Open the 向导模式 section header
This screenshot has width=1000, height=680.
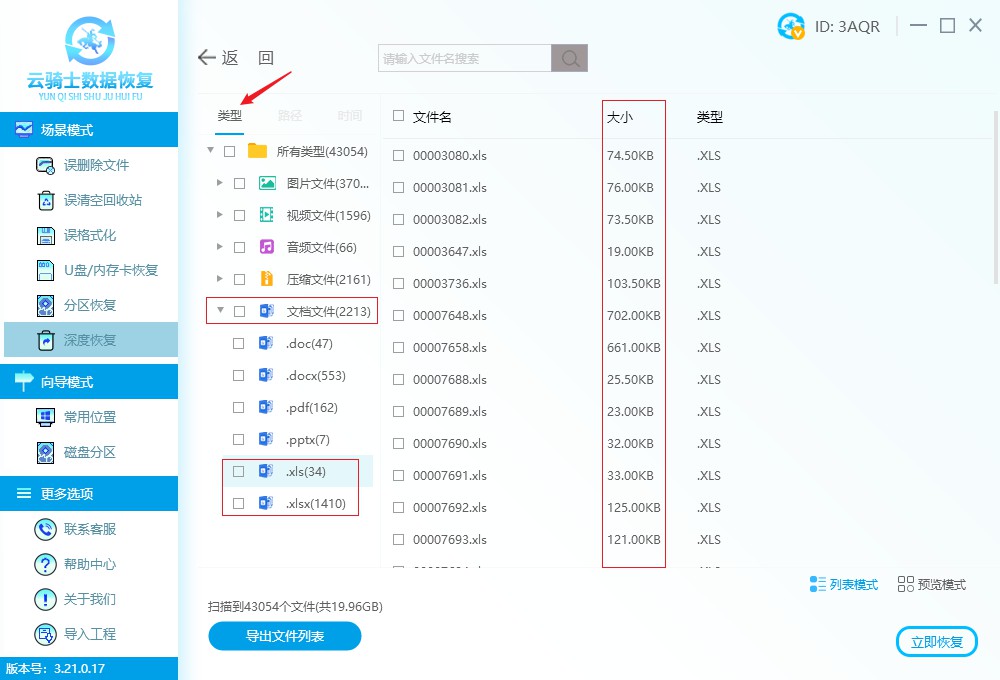(x=89, y=381)
